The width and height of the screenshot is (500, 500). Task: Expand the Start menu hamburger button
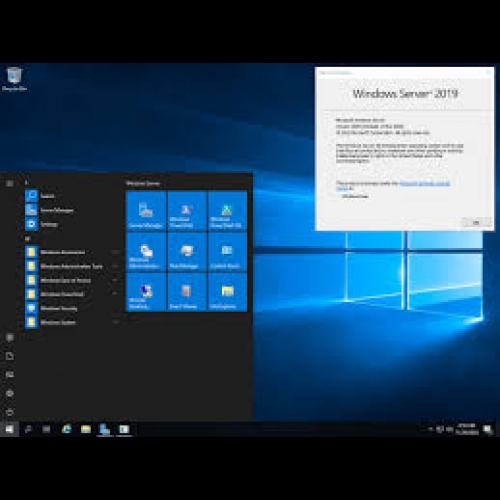pos(10,183)
